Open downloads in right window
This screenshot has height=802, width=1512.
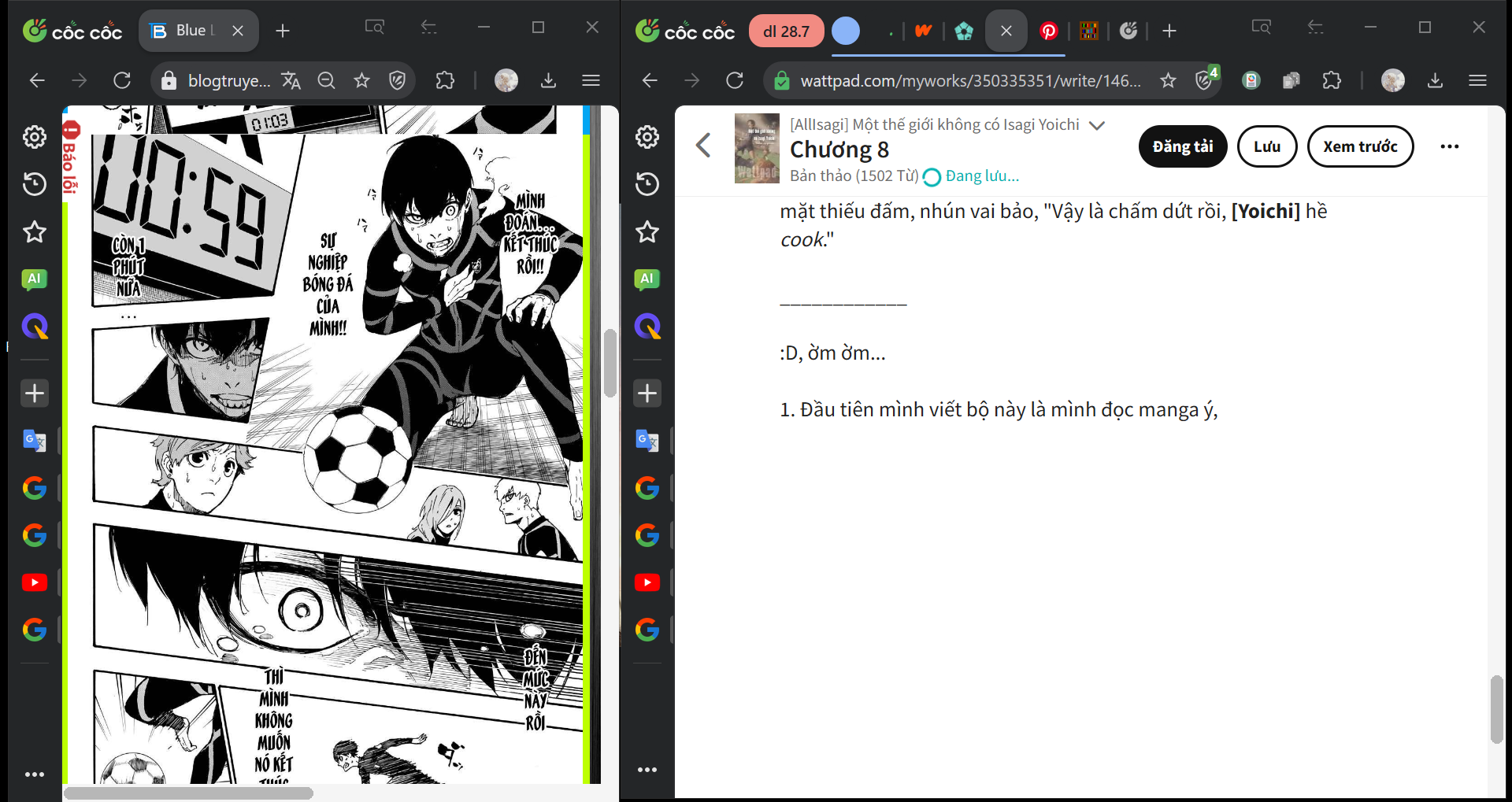click(1436, 80)
